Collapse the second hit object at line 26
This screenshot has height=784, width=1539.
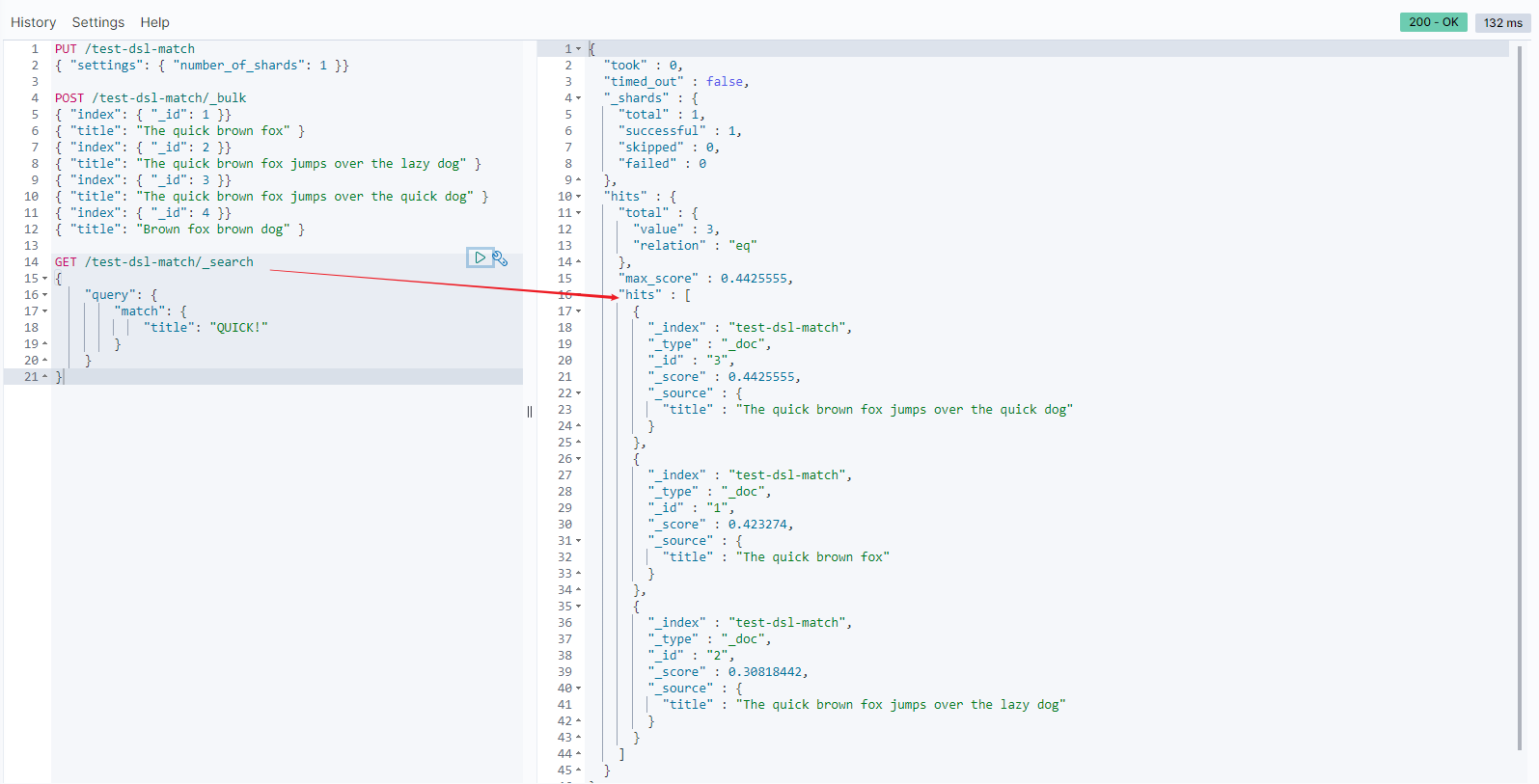click(x=578, y=459)
